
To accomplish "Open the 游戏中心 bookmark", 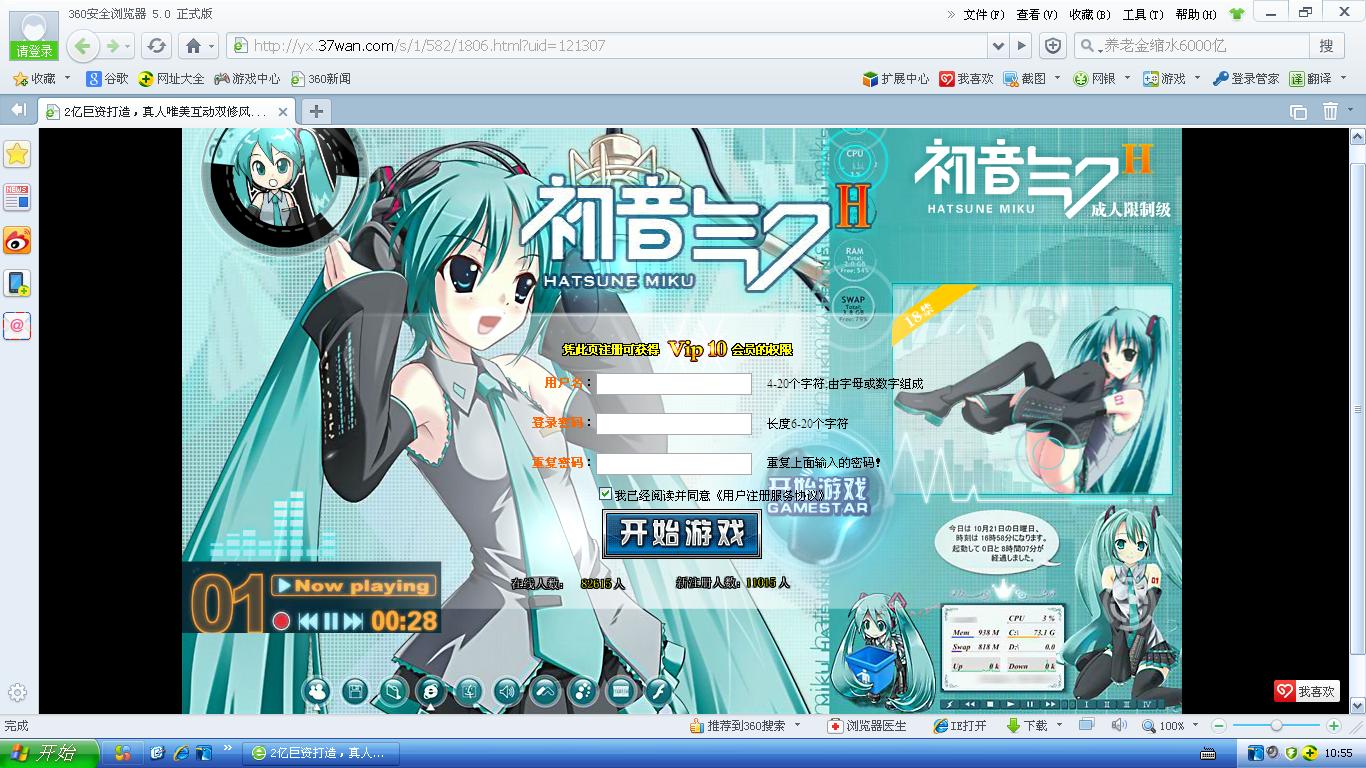I will (x=247, y=78).
